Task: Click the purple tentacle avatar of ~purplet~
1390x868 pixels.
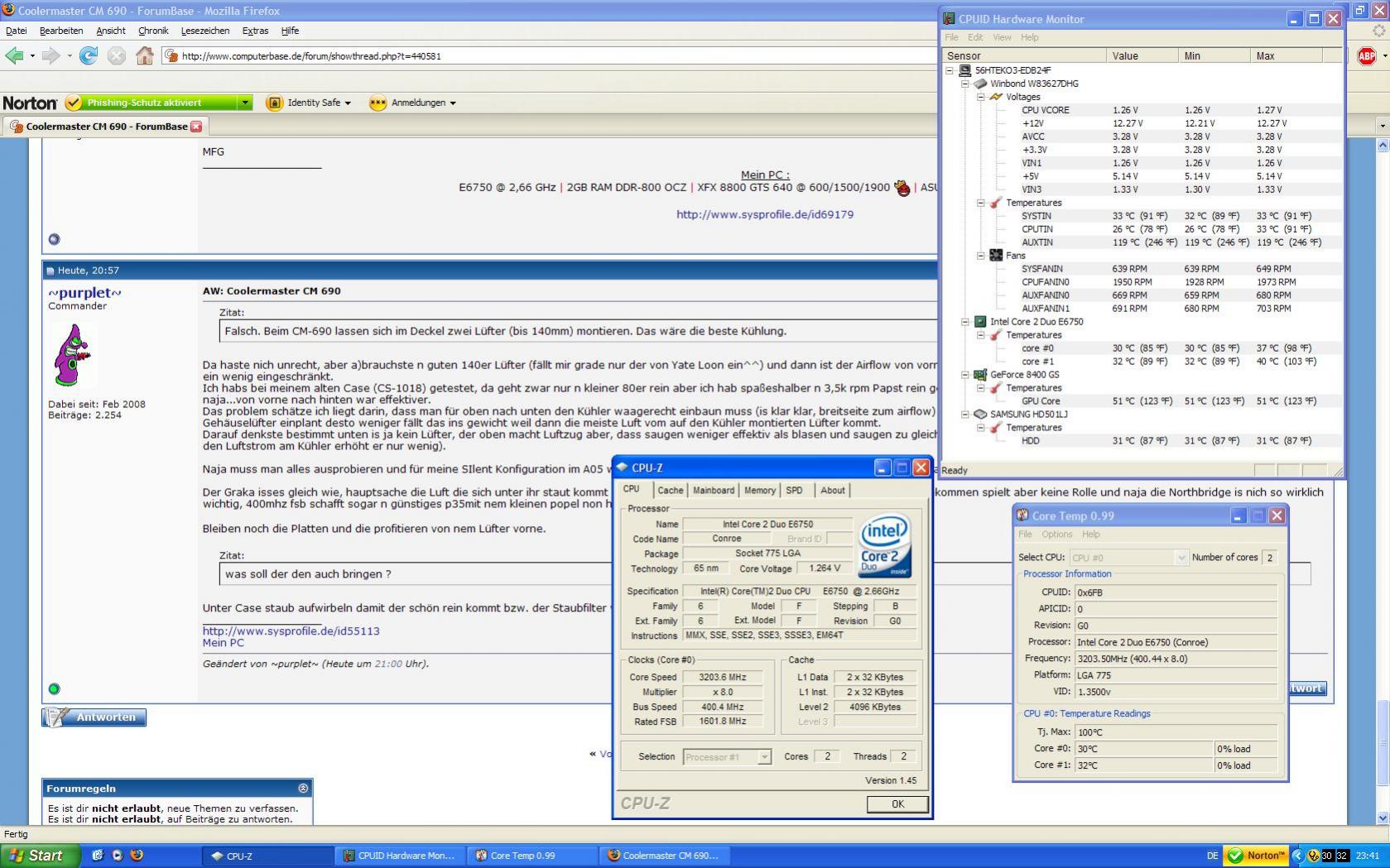Action: click(x=72, y=355)
